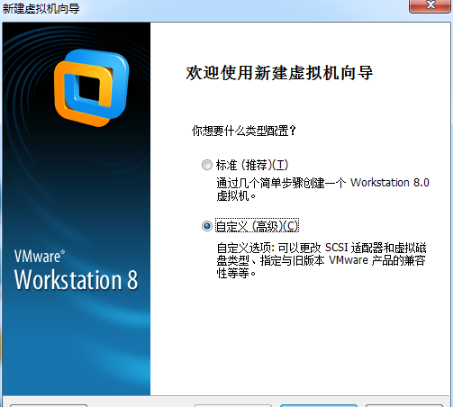This screenshot has width=453, height=407.
Task: Close the 新建虚拟机向导 dialog
Action: pyautogui.click(x=430, y=5)
